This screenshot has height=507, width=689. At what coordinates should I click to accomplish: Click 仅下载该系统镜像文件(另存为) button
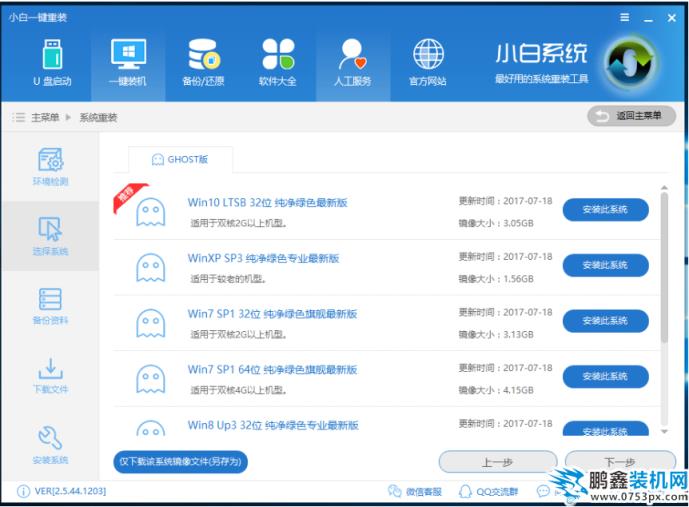click(181, 462)
